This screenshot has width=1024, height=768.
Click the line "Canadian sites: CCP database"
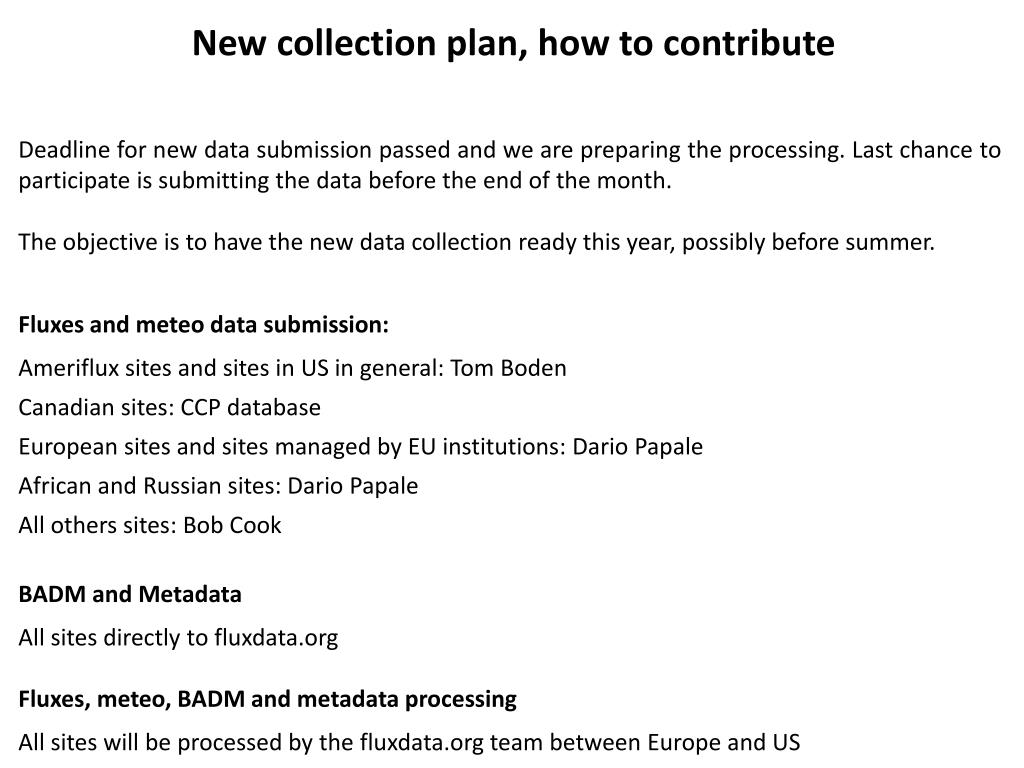[170, 407]
